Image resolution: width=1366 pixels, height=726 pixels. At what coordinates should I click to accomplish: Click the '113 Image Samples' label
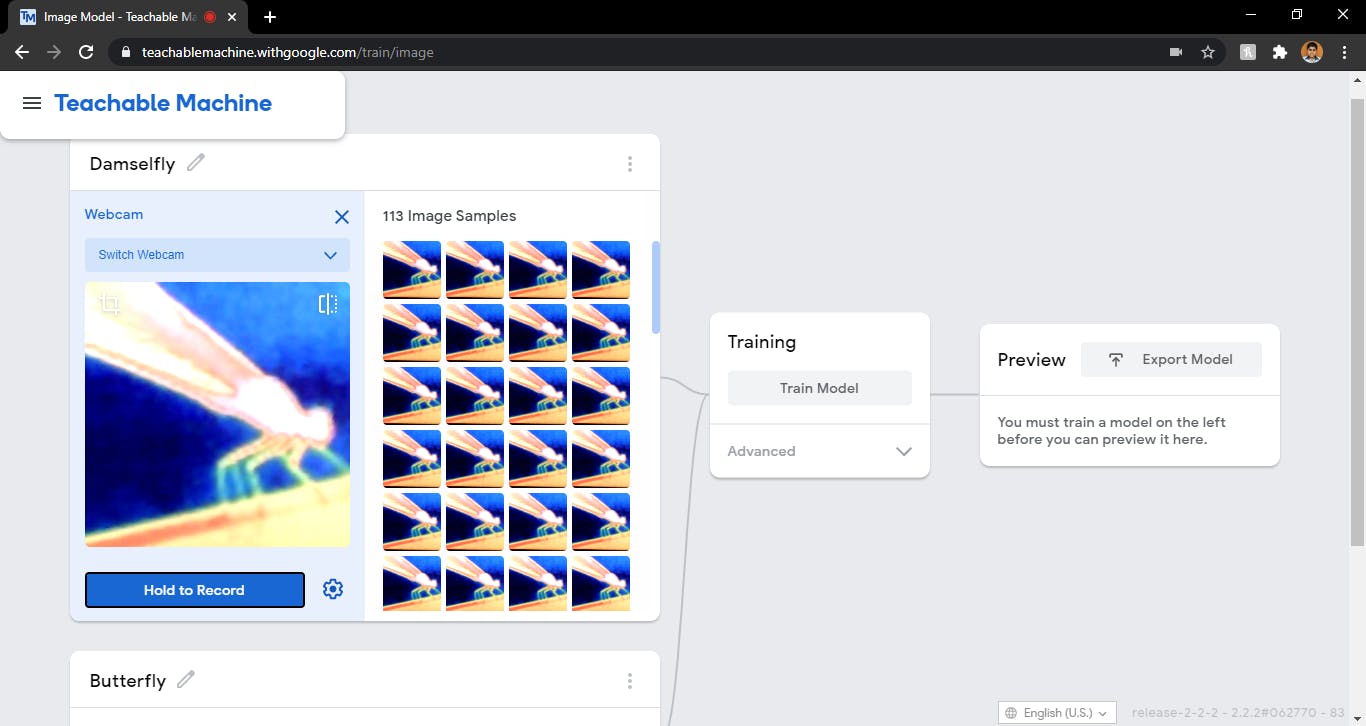pos(449,216)
